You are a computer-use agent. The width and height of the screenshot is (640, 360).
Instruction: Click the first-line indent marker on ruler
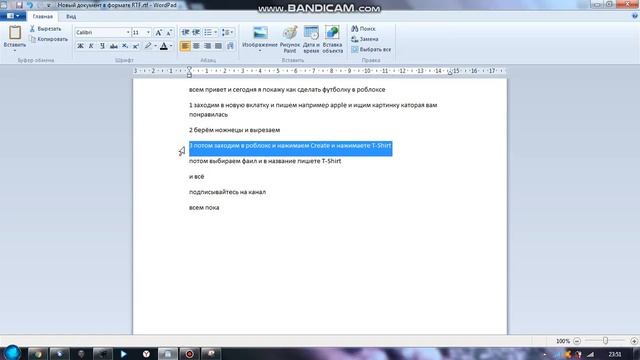coord(189,69)
